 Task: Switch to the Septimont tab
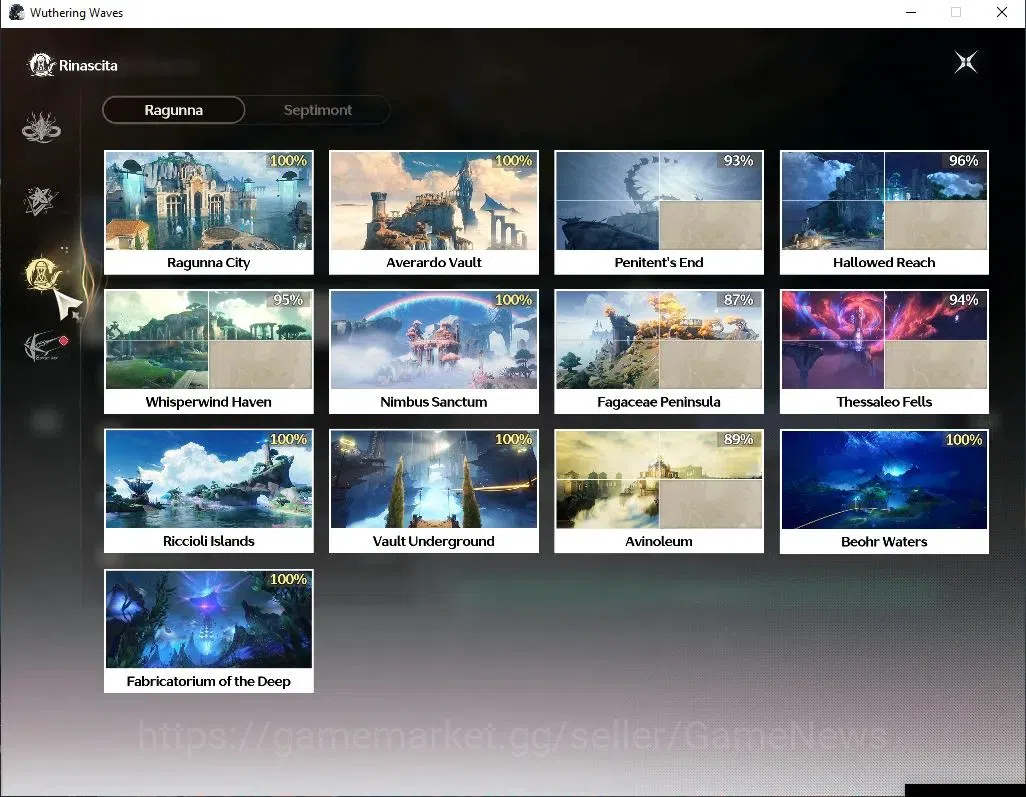coord(317,110)
